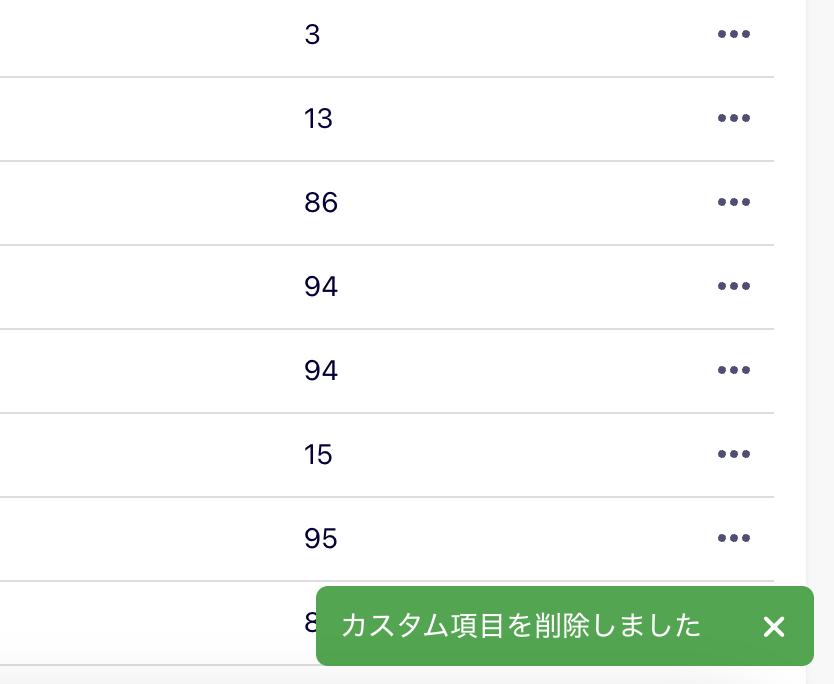The image size is (834, 684).
Task: Open the three-dot menu for the 13 row
Action: pos(733,118)
